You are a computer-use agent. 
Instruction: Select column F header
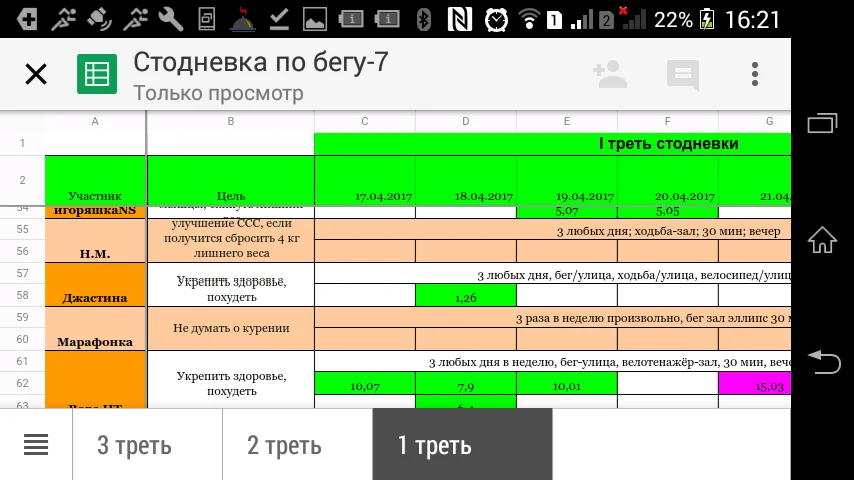[x=668, y=121]
